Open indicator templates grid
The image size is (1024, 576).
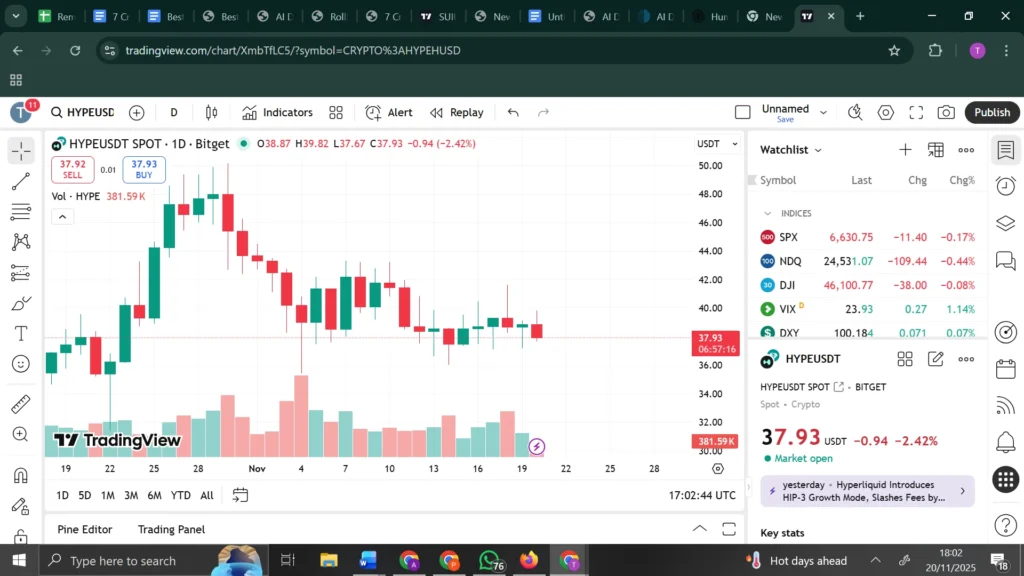point(336,112)
